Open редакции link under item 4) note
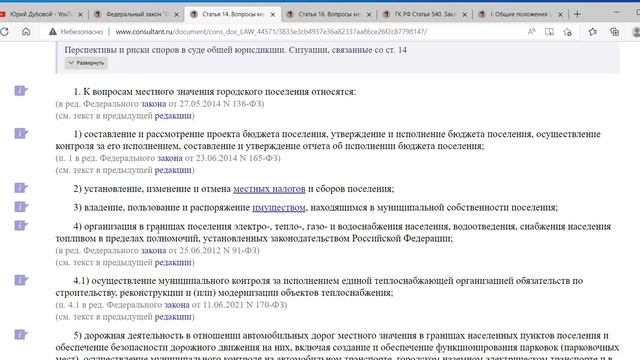Screen dimensions: 640x360 pyautogui.click(x=173, y=262)
